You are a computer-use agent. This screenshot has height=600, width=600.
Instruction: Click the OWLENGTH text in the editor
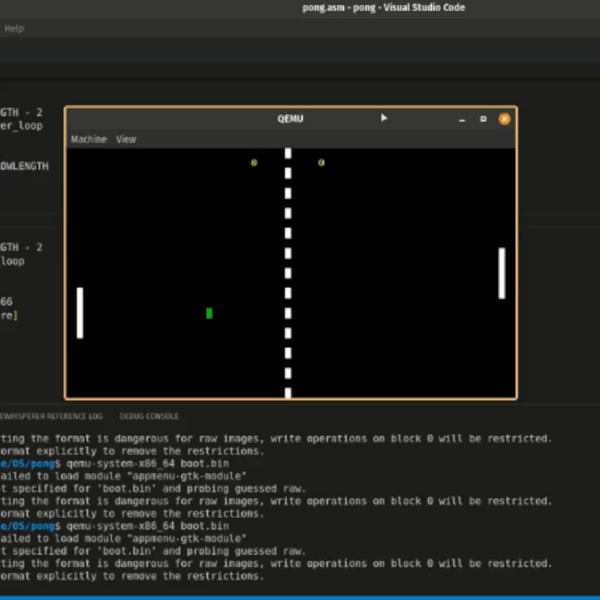tap(24, 167)
